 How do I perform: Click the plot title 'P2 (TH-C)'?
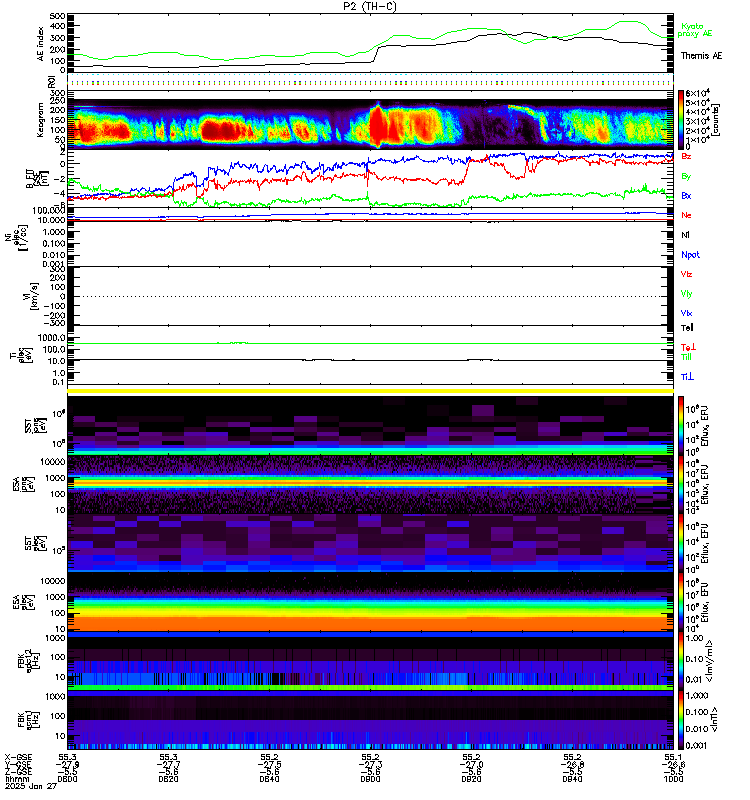370,6
